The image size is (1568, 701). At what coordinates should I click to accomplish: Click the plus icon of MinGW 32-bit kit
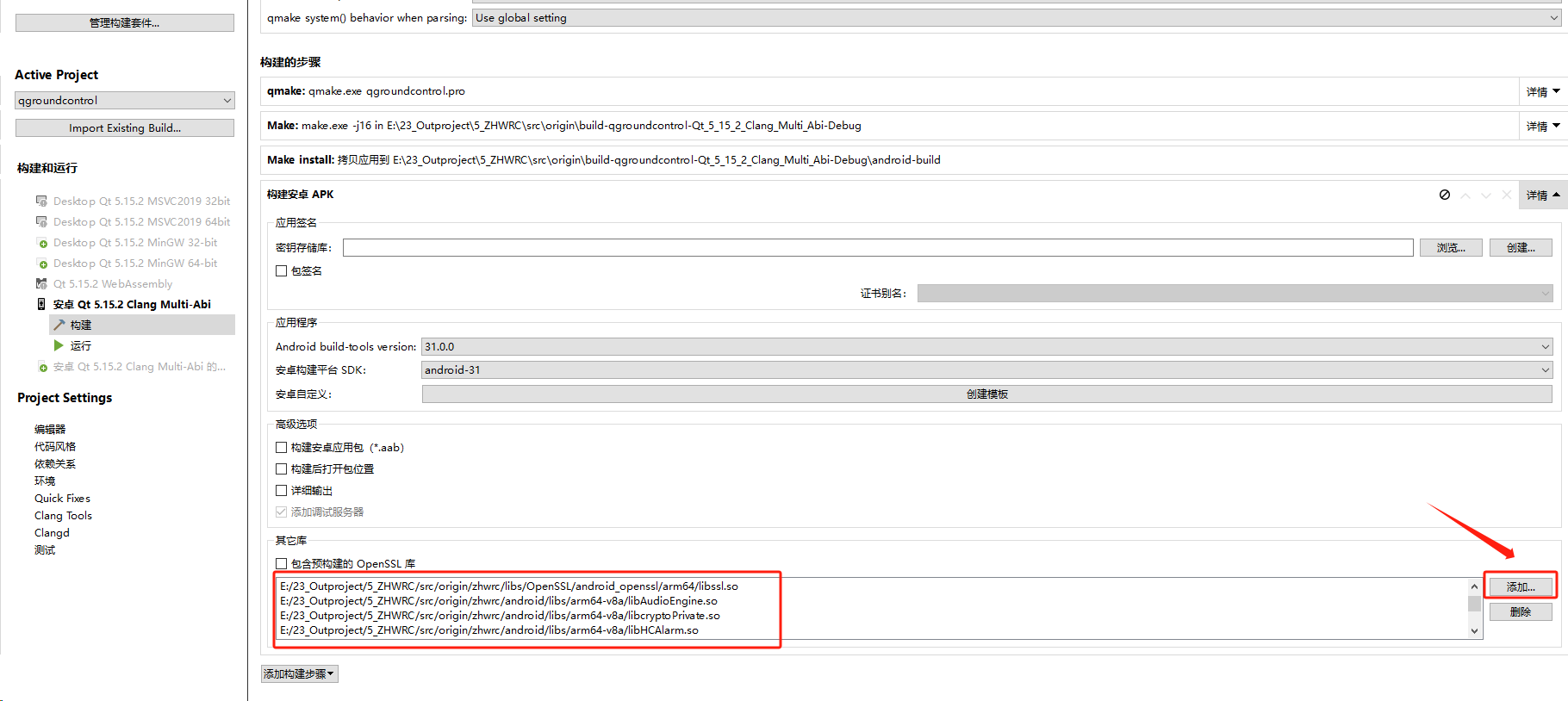[43, 244]
